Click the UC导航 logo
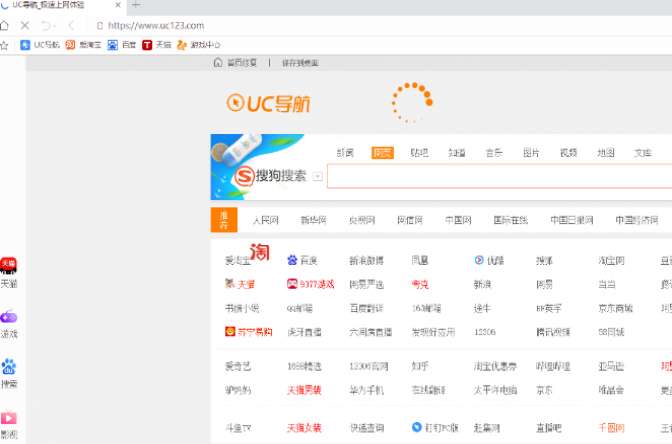Screen dimensions: 672x444 click(268, 103)
